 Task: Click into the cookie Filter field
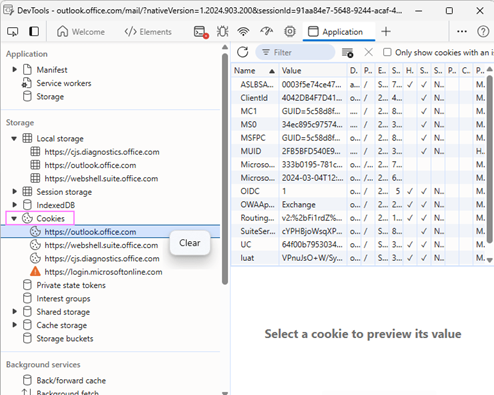tap(295, 52)
